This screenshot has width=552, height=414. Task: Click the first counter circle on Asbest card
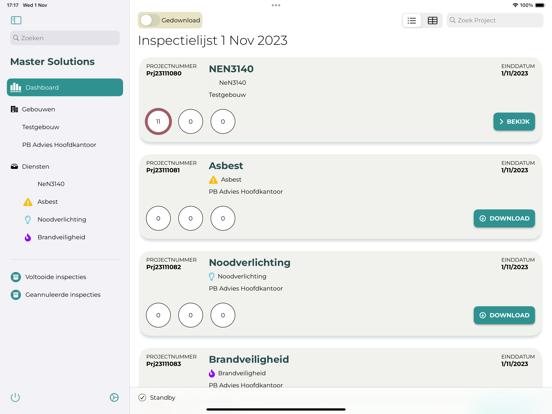click(x=158, y=218)
